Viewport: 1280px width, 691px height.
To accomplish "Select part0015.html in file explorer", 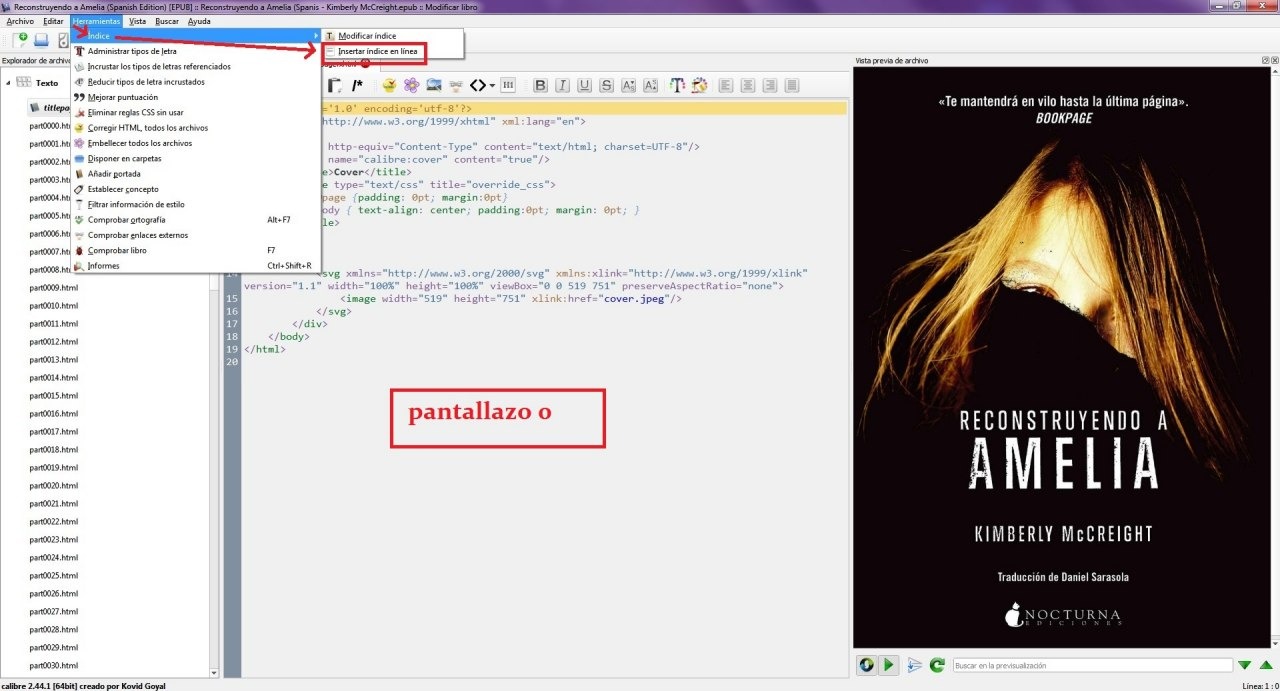I will 54,396.
